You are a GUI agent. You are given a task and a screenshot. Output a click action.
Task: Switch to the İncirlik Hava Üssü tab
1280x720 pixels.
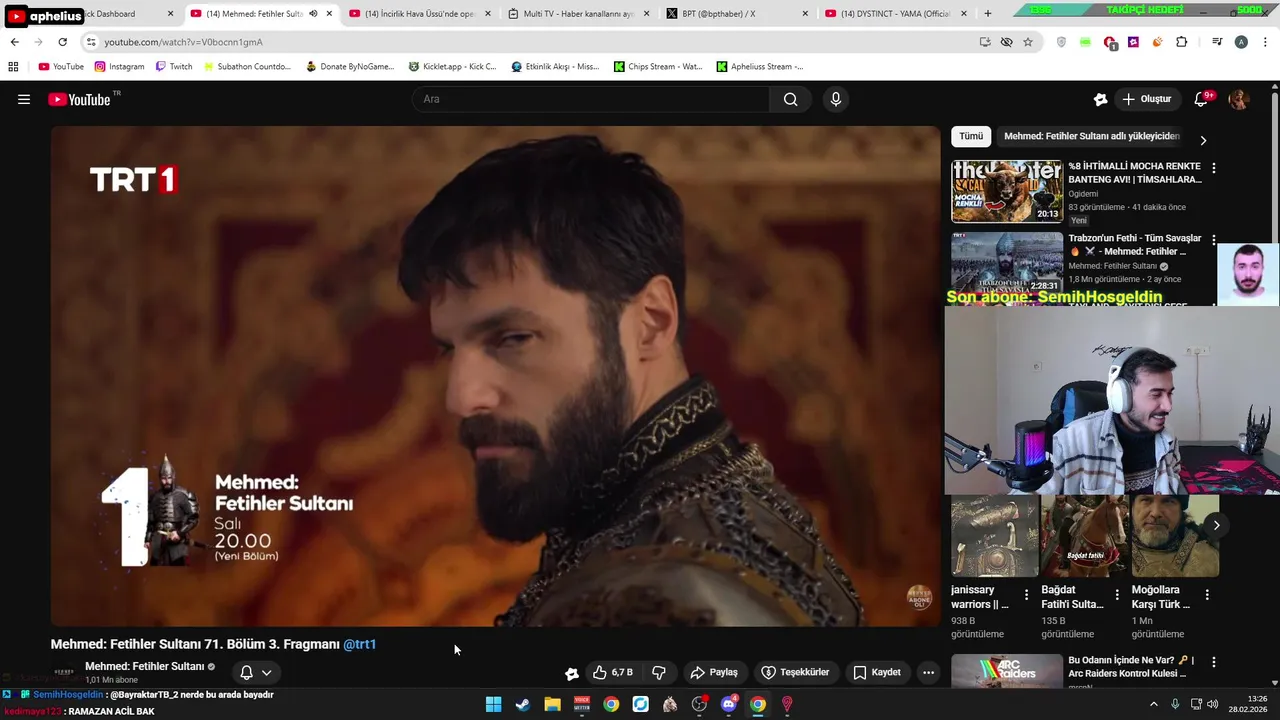418,14
